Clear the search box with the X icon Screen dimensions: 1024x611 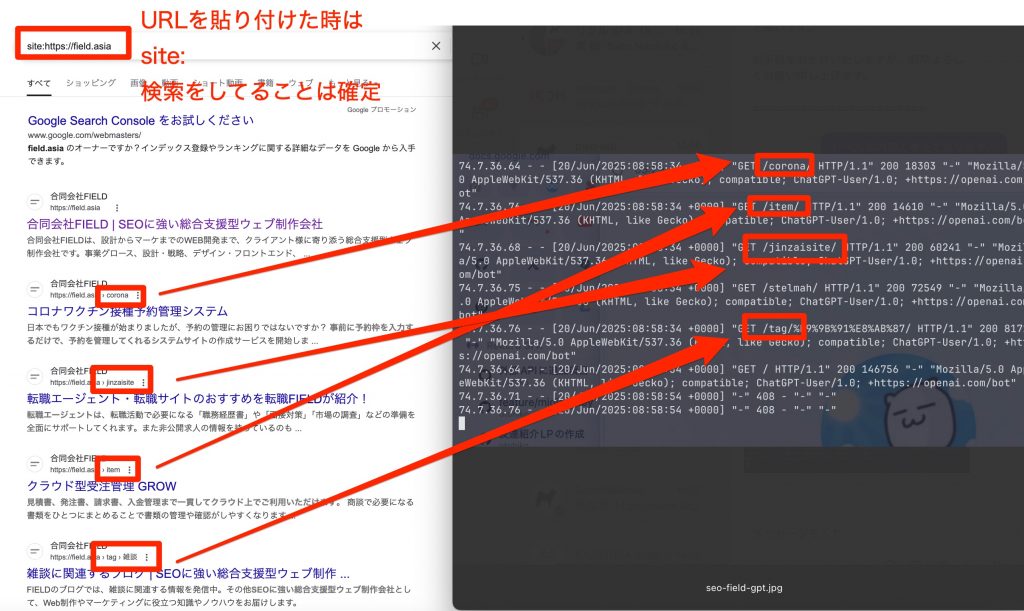(x=436, y=46)
